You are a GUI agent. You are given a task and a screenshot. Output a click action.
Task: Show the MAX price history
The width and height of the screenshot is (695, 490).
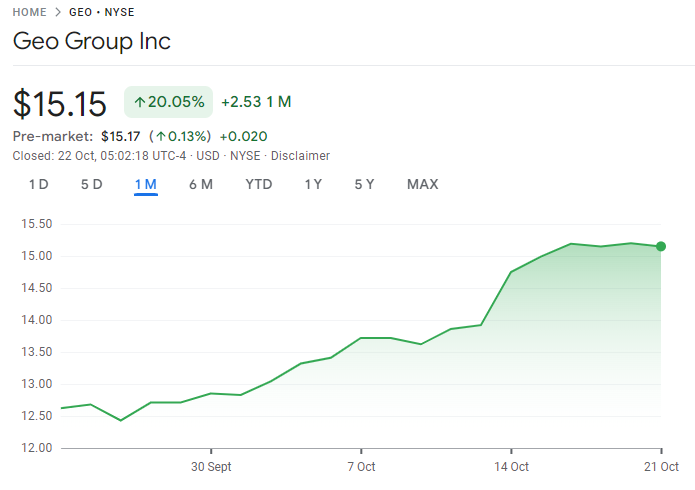pos(422,184)
